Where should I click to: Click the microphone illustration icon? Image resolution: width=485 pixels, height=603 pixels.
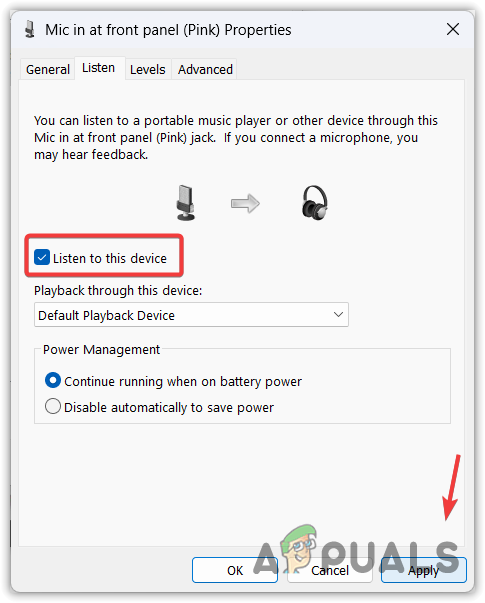tap(186, 203)
